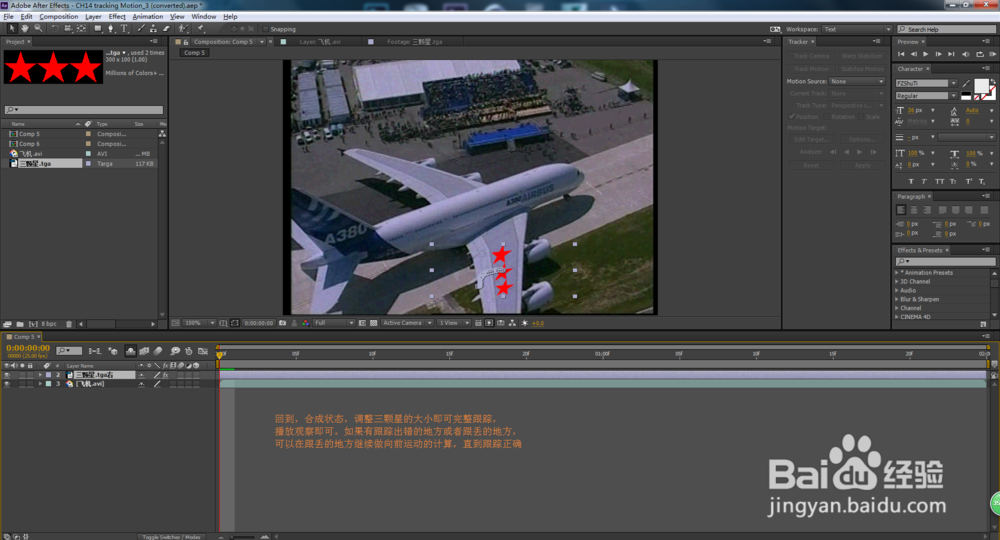Click Search Help input field
The height and width of the screenshot is (540, 1000).
[947, 29]
